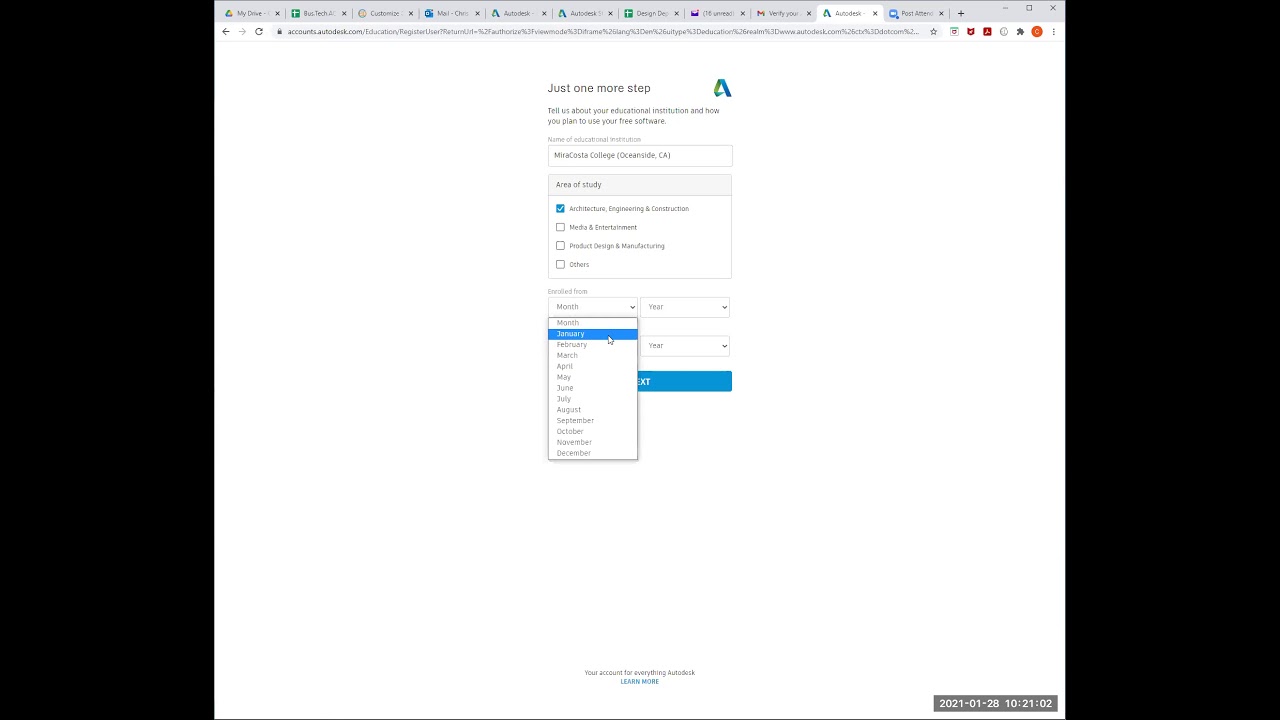Viewport: 1280px width, 720px height.
Task: Check Product Design & Manufacturing box
Action: point(560,245)
